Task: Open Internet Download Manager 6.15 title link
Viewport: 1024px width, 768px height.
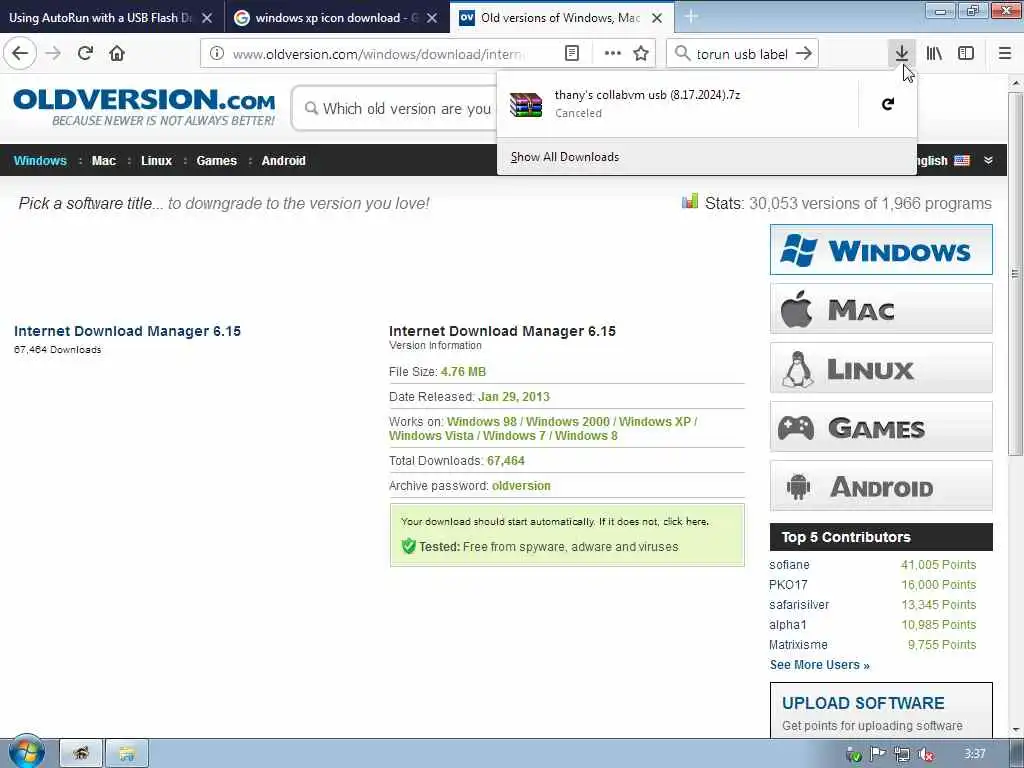Action: 127,331
